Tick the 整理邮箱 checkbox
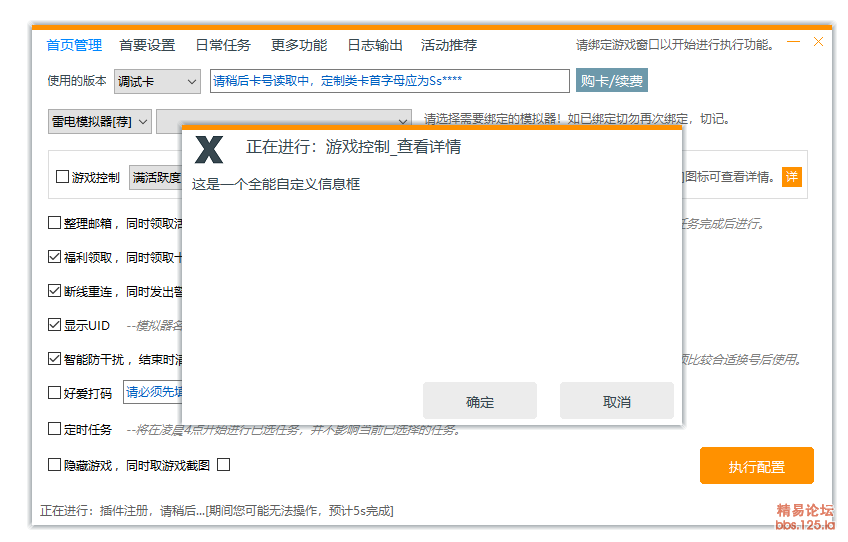The height and width of the screenshot is (542, 848). 55,223
